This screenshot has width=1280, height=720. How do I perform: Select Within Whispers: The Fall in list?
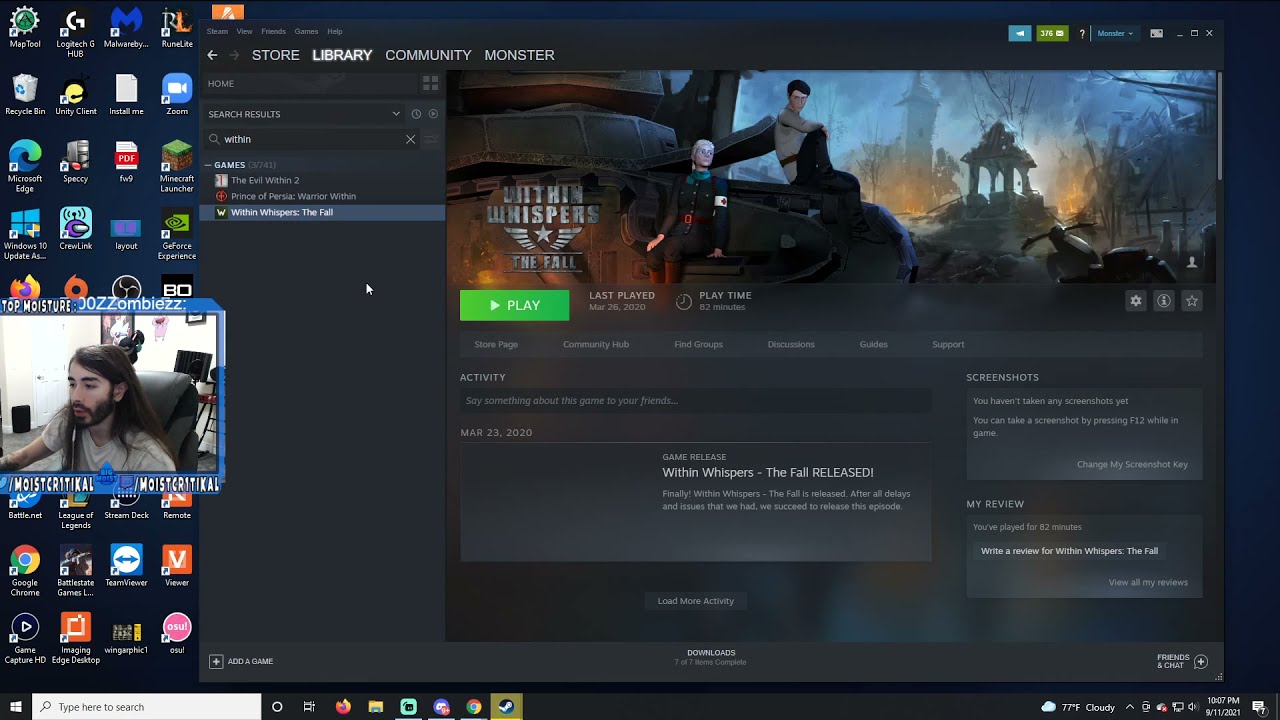pyautogui.click(x=323, y=212)
